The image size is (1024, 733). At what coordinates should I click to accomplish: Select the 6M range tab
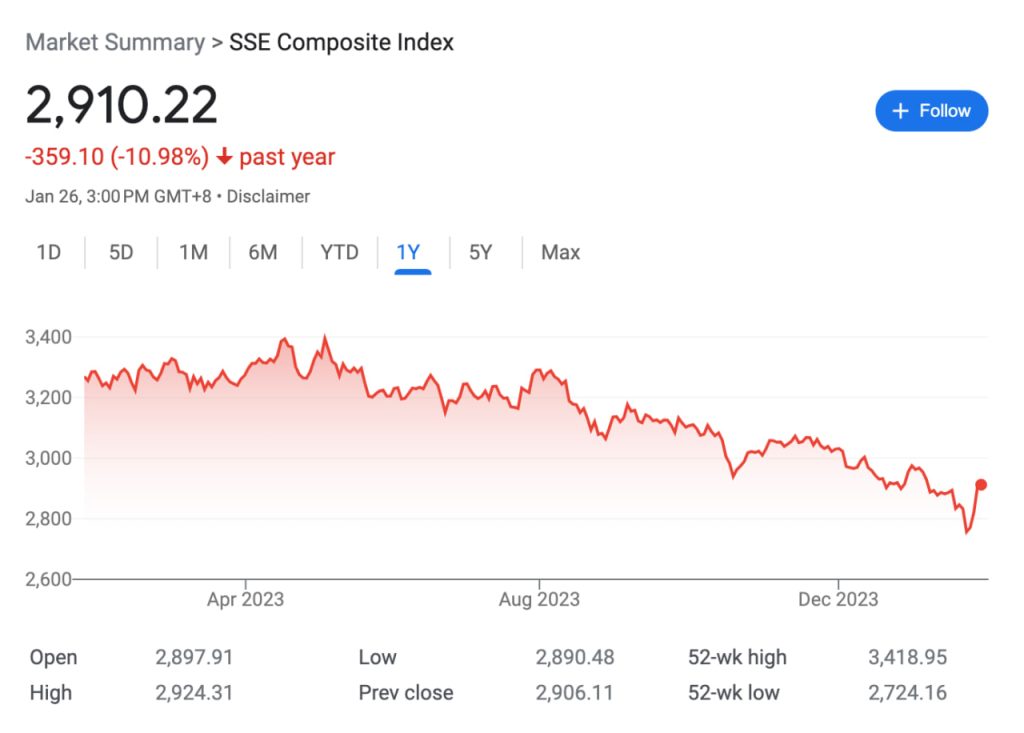coord(263,252)
